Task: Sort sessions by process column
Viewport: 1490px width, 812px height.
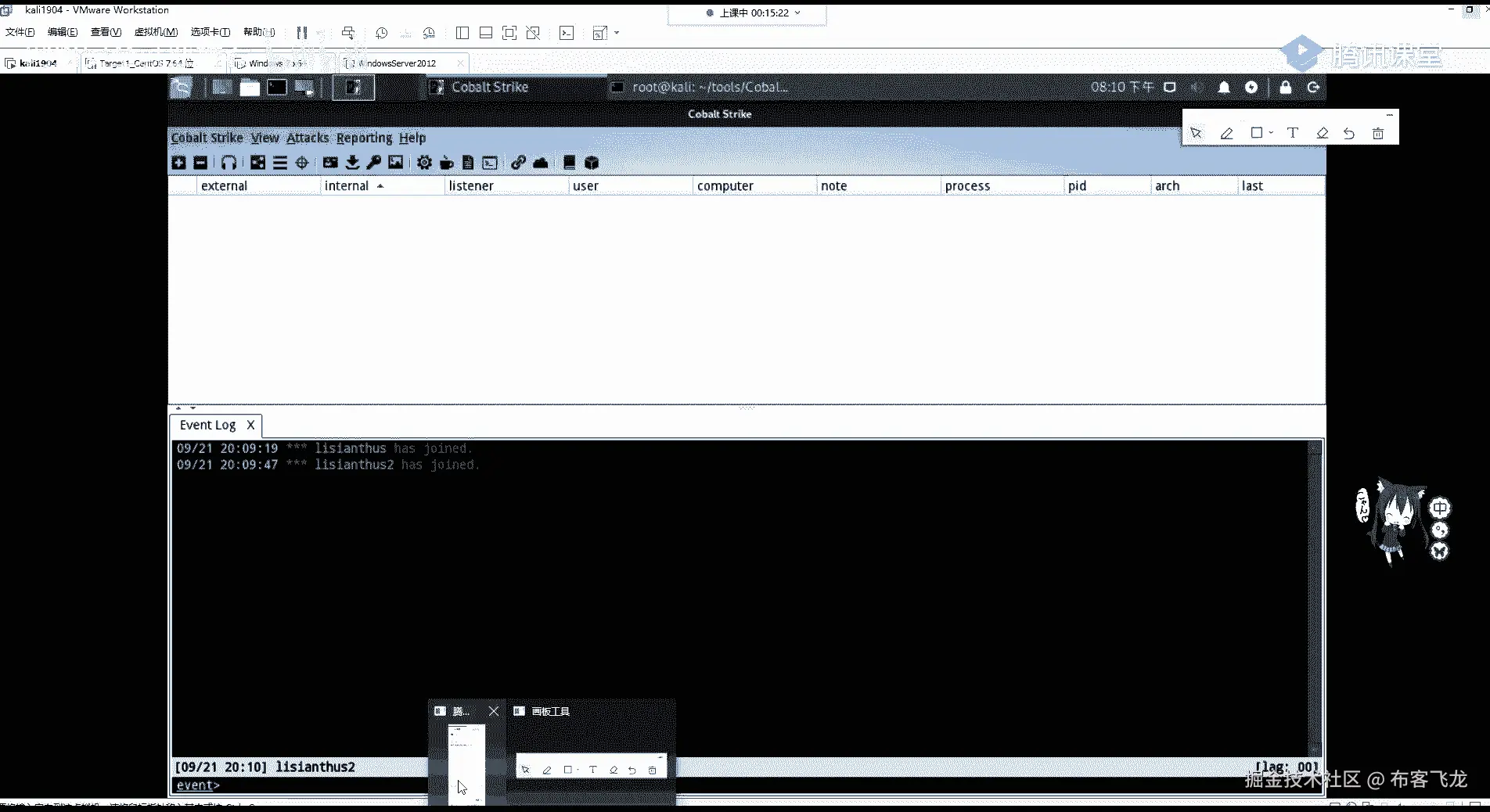Action: coord(1002,186)
